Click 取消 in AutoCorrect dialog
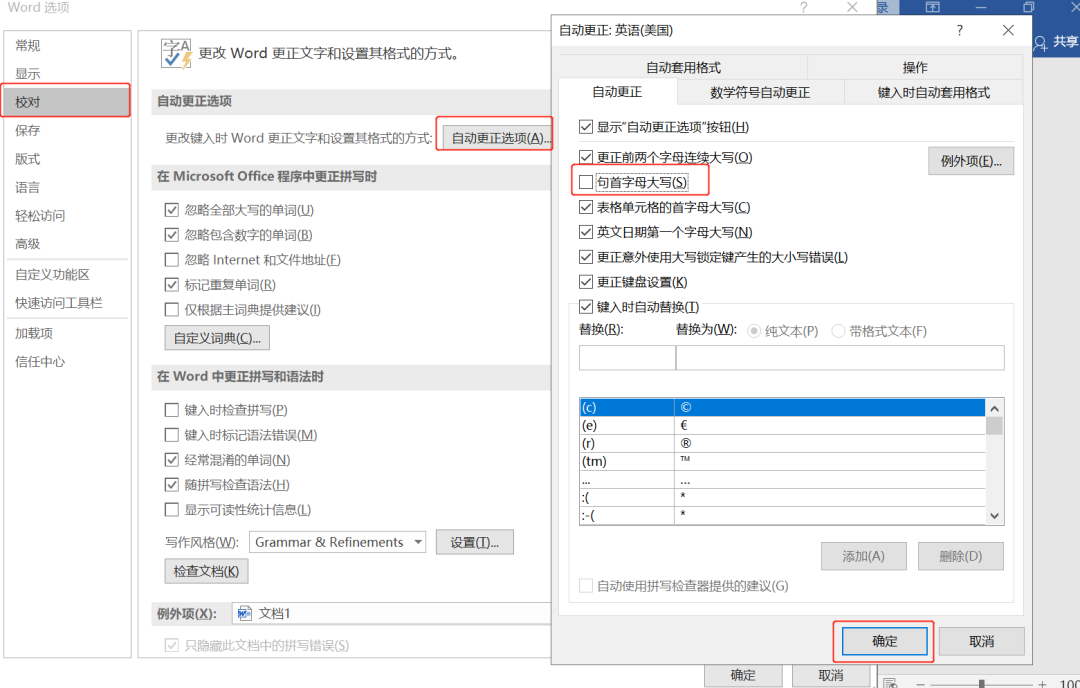1080x688 pixels. [x=982, y=641]
